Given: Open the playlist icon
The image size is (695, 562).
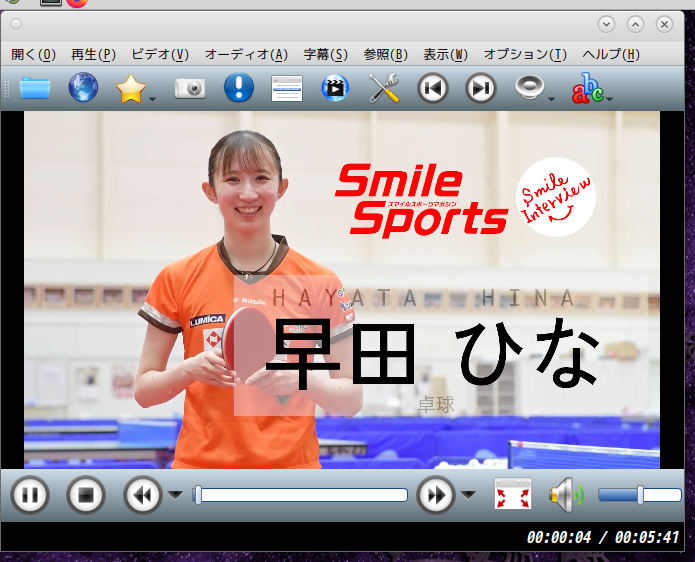Looking at the screenshot, I should pos(287,88).
